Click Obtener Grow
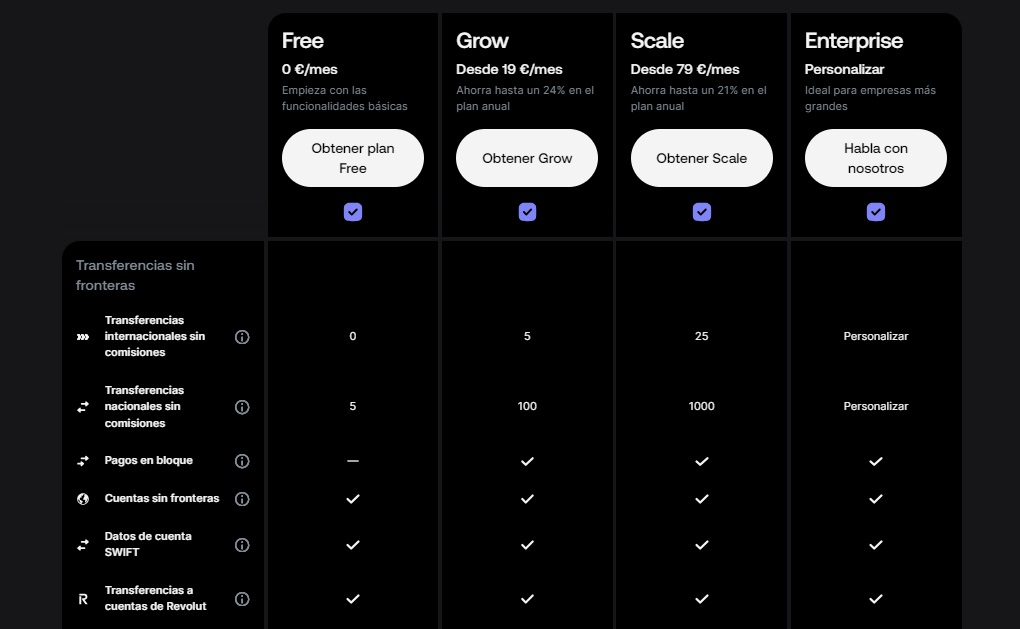Viewport: 1020px width, 629px height. 527,158
